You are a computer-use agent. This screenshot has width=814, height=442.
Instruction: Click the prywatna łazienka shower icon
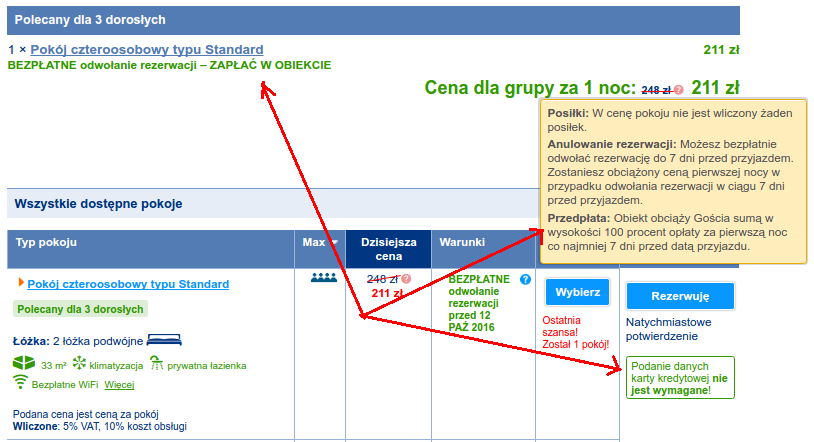coord(156,363)
